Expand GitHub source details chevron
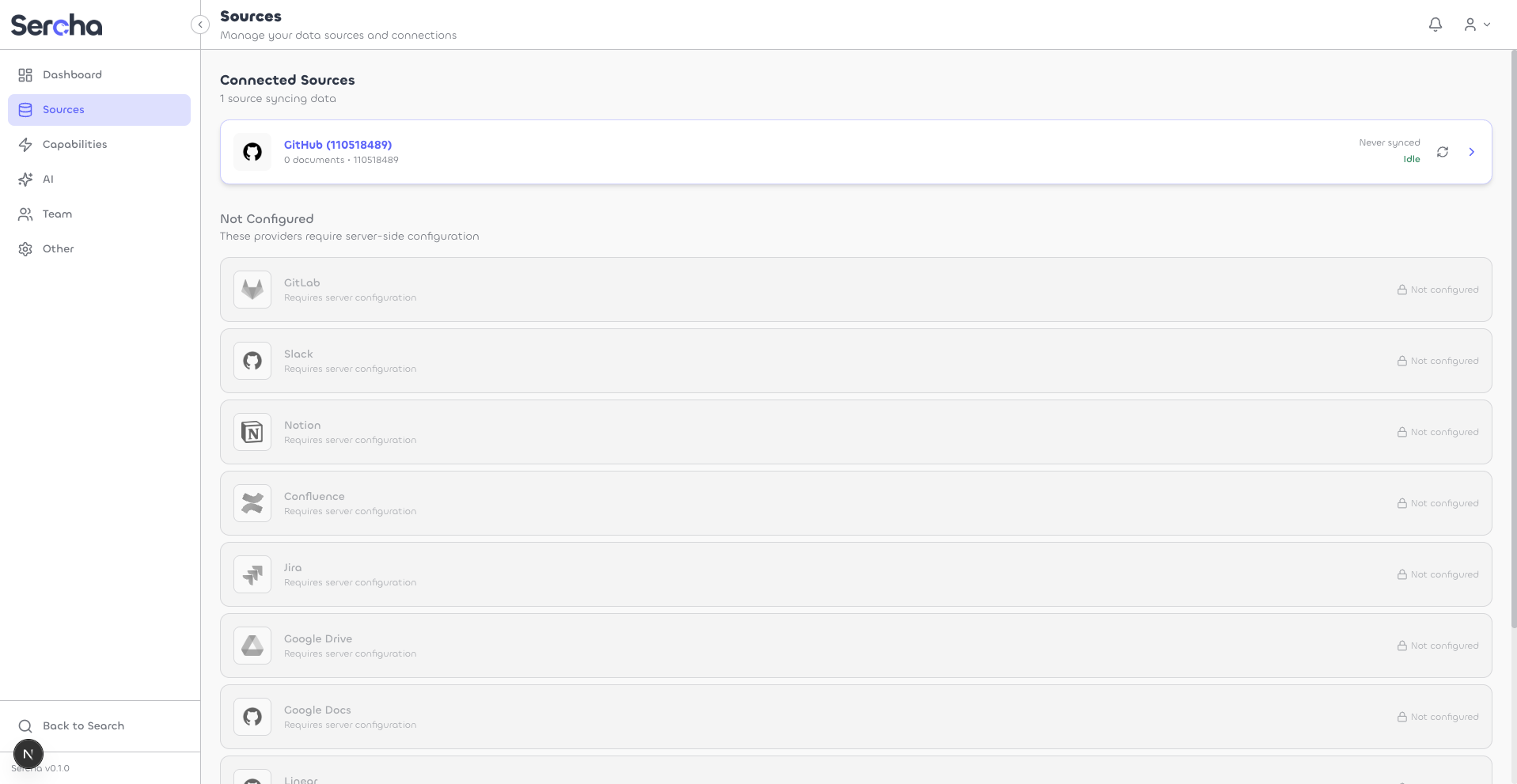Screen dimensions: 1517x784 coord(1471,152)
